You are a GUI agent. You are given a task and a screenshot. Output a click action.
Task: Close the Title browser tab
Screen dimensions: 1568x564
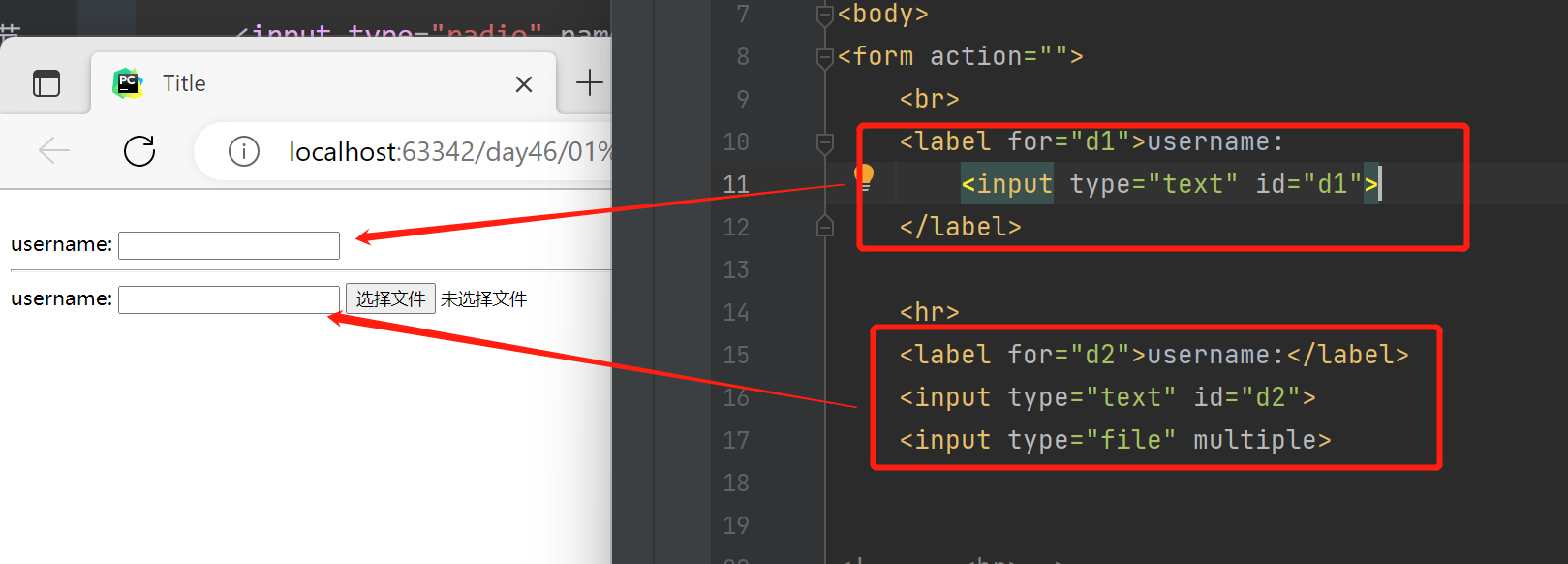coord(524,84)
